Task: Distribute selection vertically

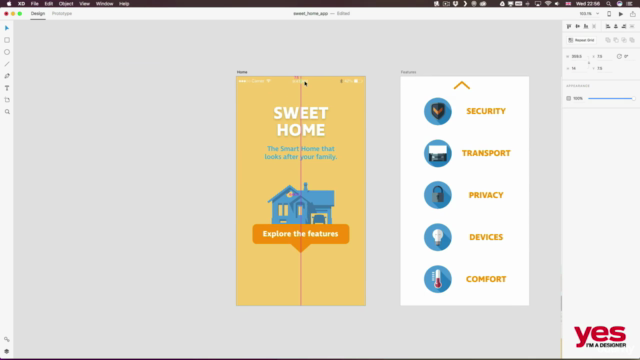Action: (594, 27)
